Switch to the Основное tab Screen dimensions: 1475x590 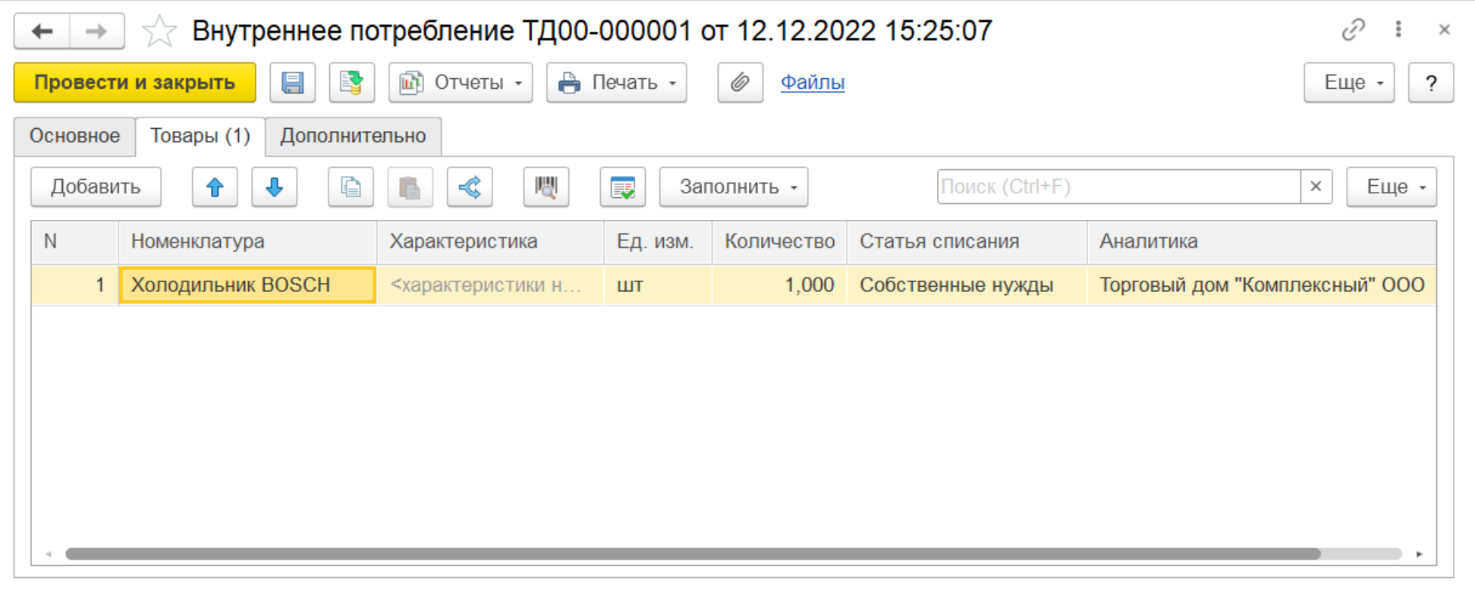coord(74,136)
